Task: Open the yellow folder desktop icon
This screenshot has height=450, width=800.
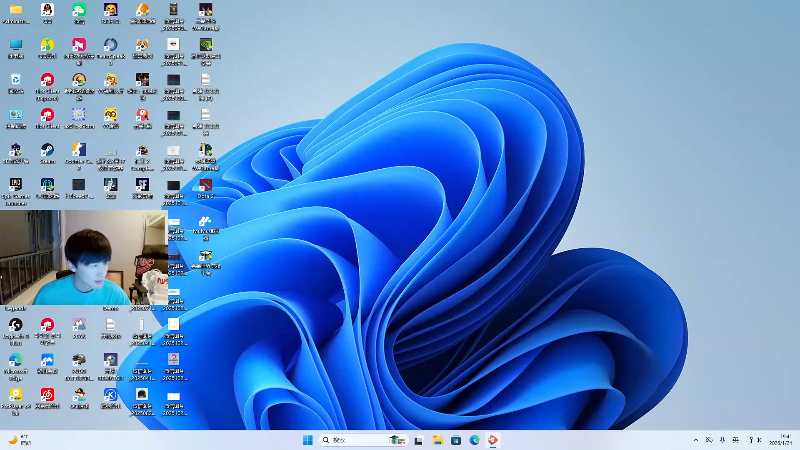Action: (x=16, y=10)
